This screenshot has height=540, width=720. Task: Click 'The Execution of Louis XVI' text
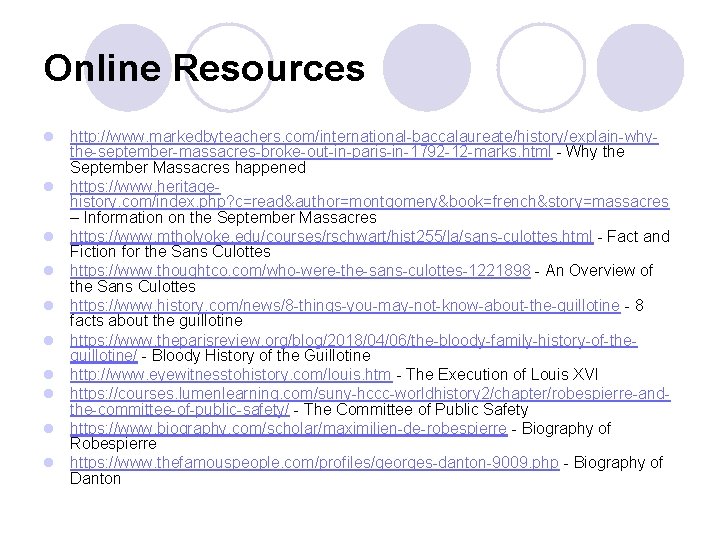502,375
